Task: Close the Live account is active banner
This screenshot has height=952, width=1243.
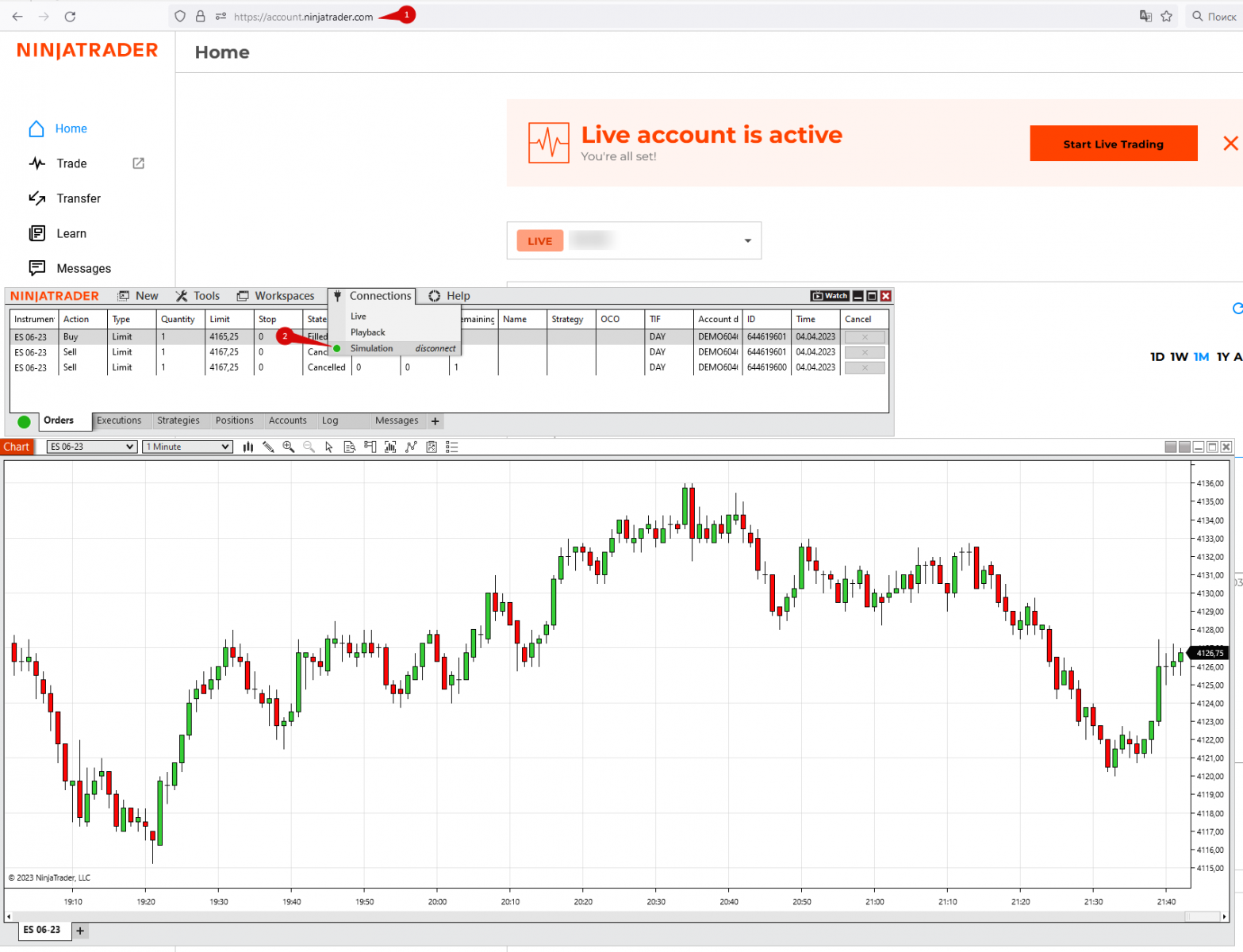Action: pyautogui.click(x=1230, y=143)
